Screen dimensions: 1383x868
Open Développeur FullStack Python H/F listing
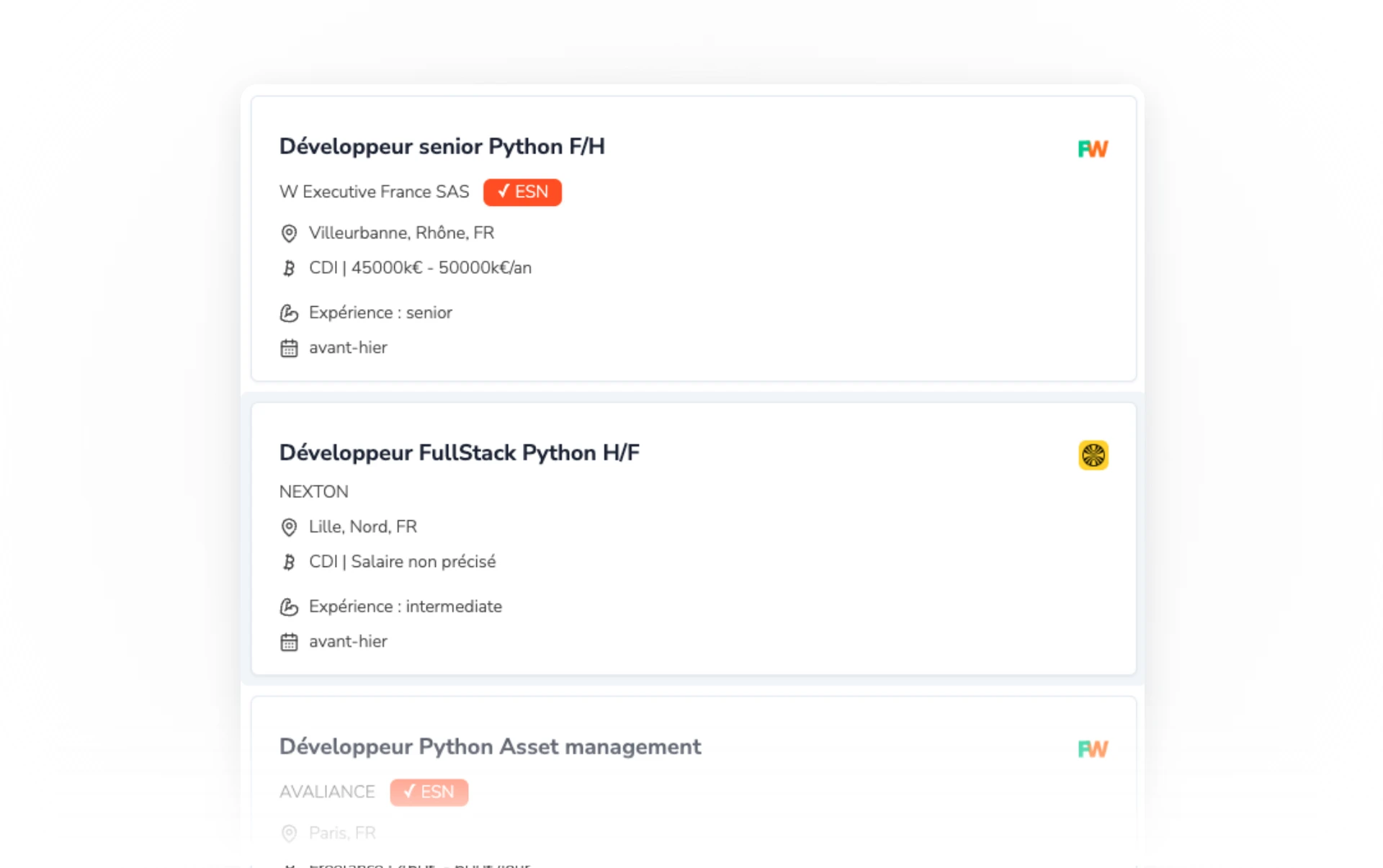[x=459, y=452]
